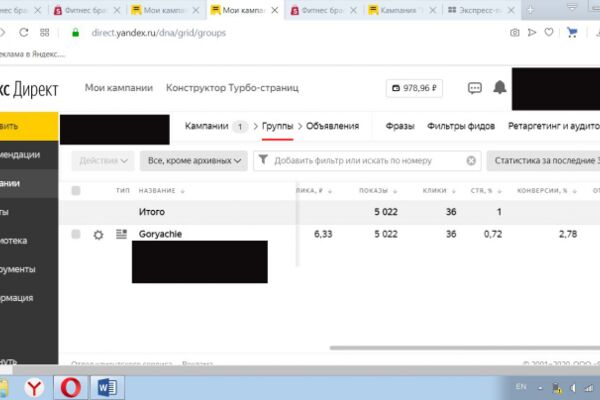Click the address bar URL direct.yandex.ru
600x400 pixels.
point(158,33)
